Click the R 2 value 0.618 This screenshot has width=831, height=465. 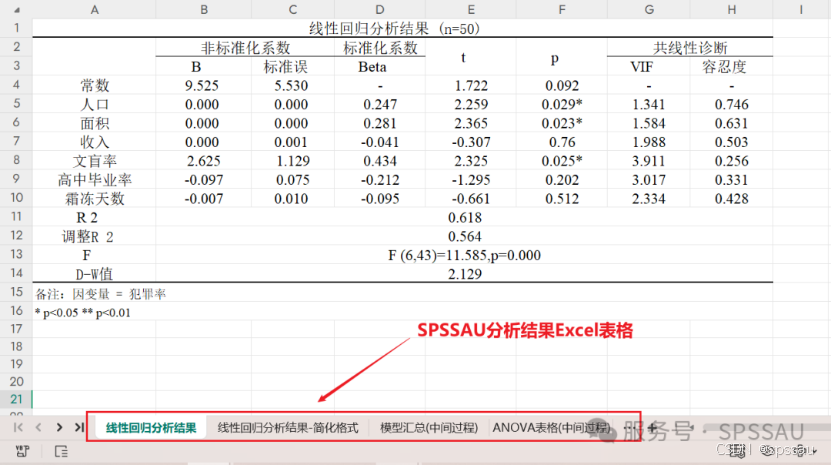[465, 217]
